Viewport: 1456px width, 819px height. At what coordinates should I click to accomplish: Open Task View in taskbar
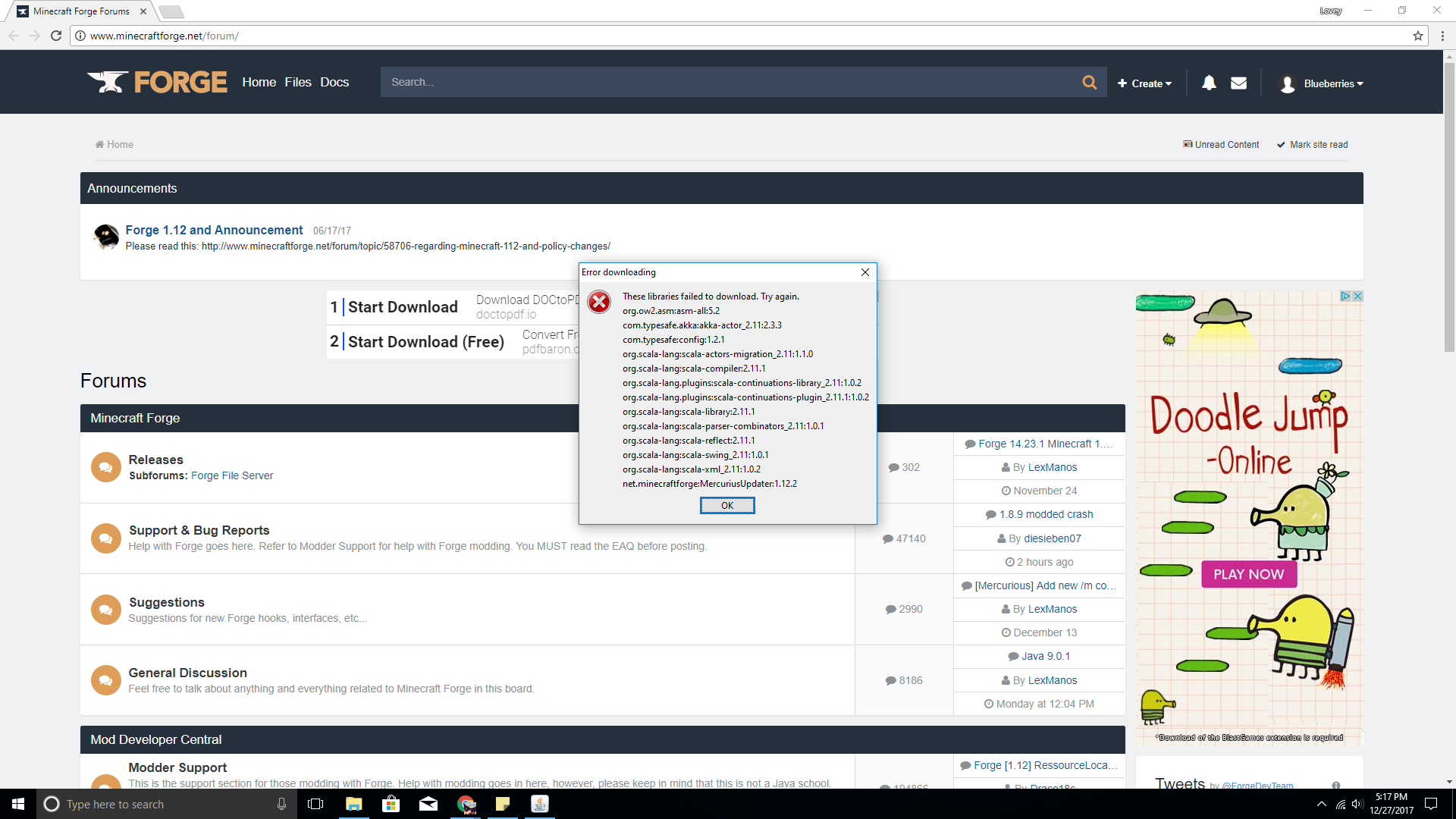click(315, 804)
